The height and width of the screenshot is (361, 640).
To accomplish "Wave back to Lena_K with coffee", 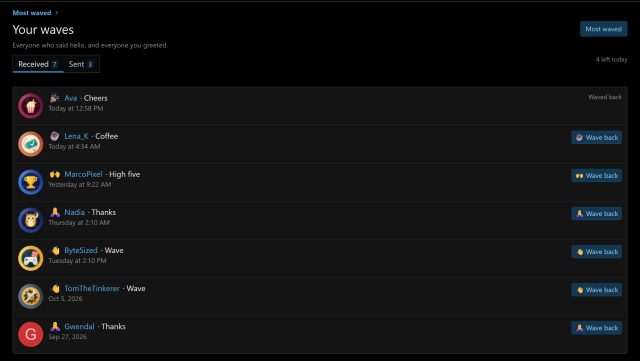I will click(596, 138).
